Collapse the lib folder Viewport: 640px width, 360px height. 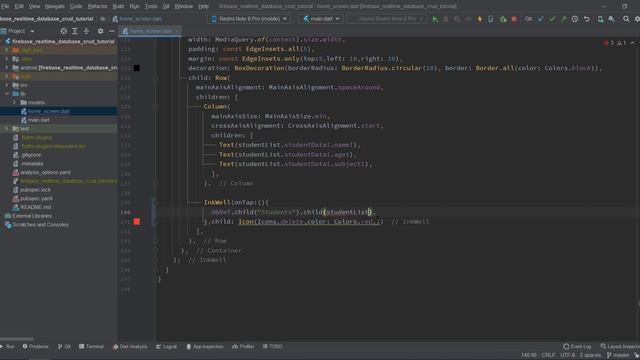(7, 94)
